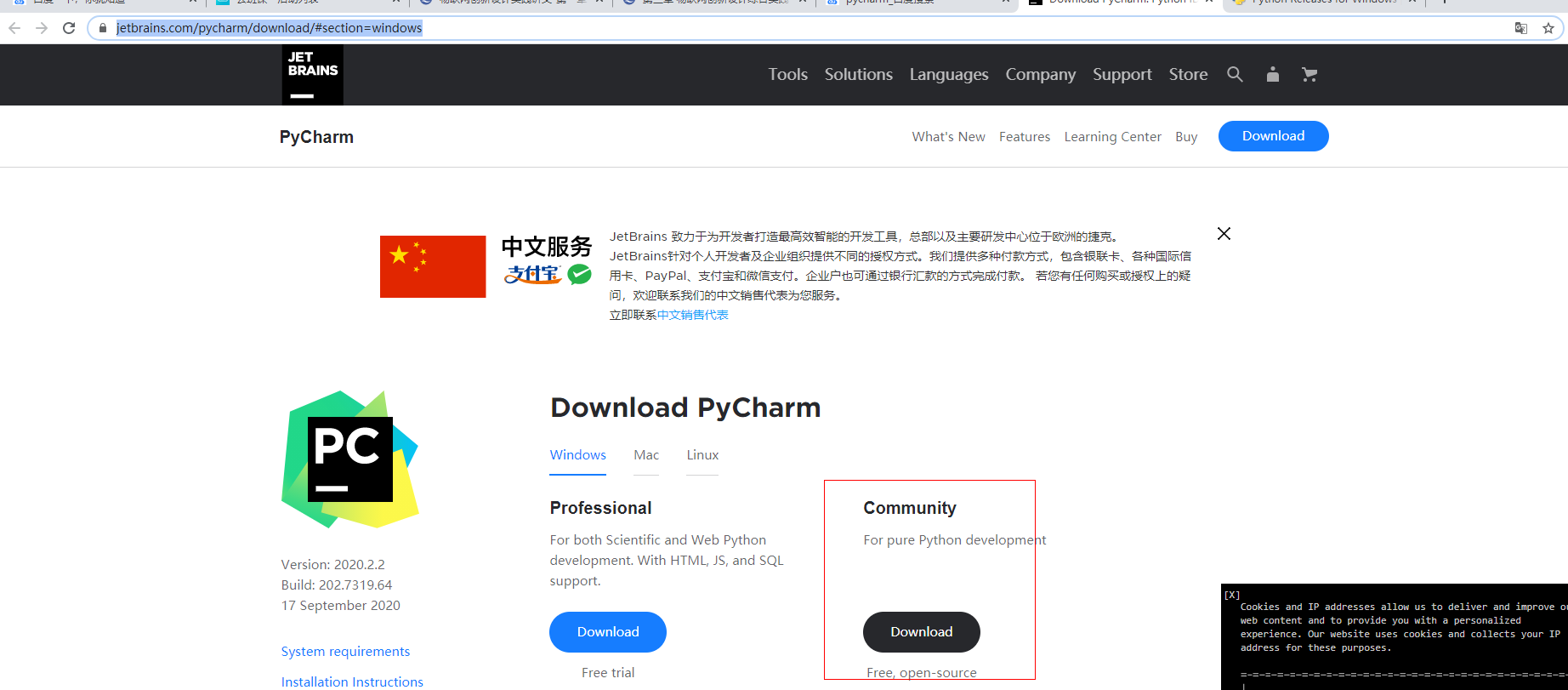Viewport: 1568px width, 690px height.
Task: Click the PyCharm product title
Action: point(316,137)
